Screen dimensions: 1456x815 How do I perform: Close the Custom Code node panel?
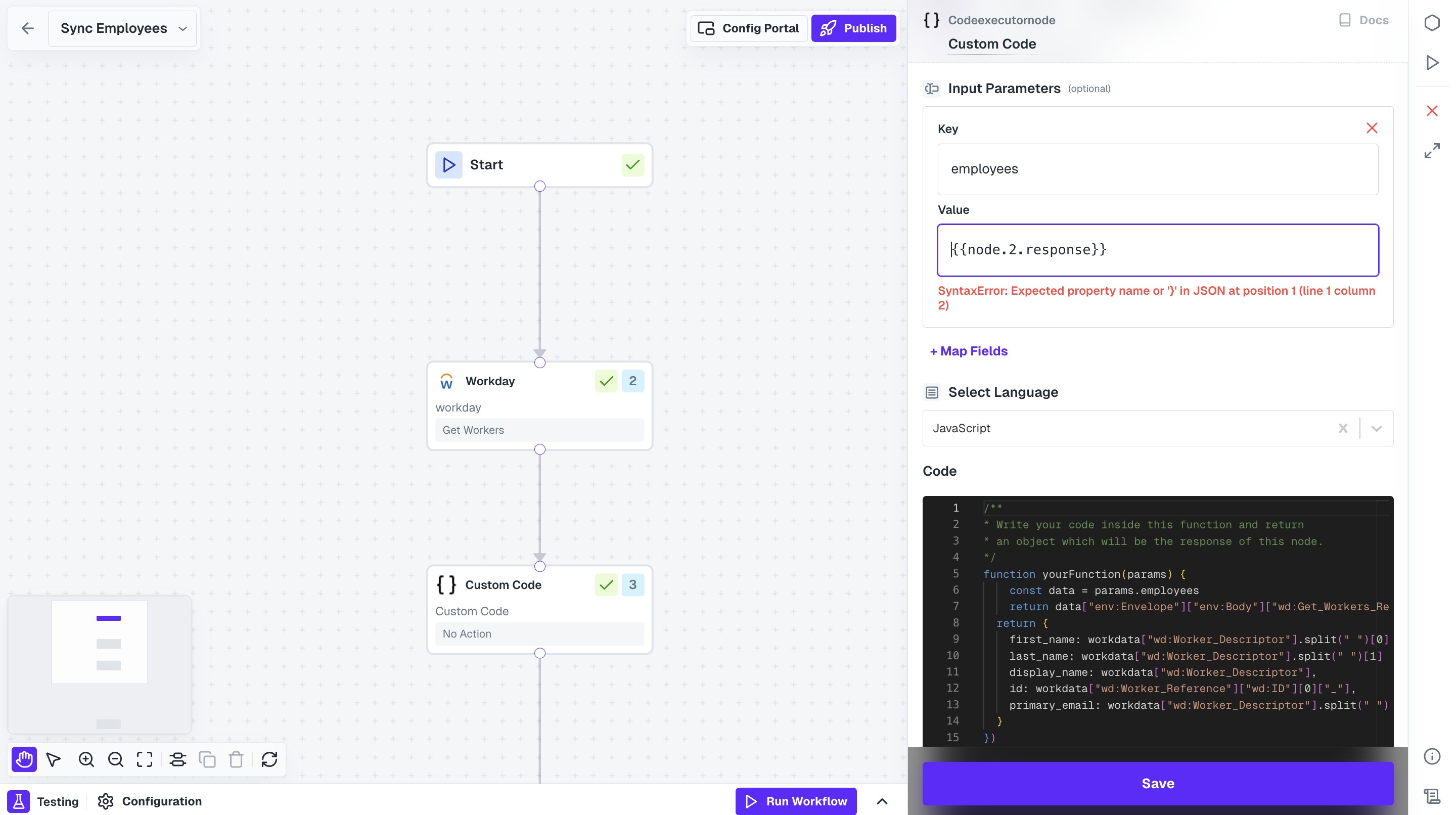[1432, 111]
